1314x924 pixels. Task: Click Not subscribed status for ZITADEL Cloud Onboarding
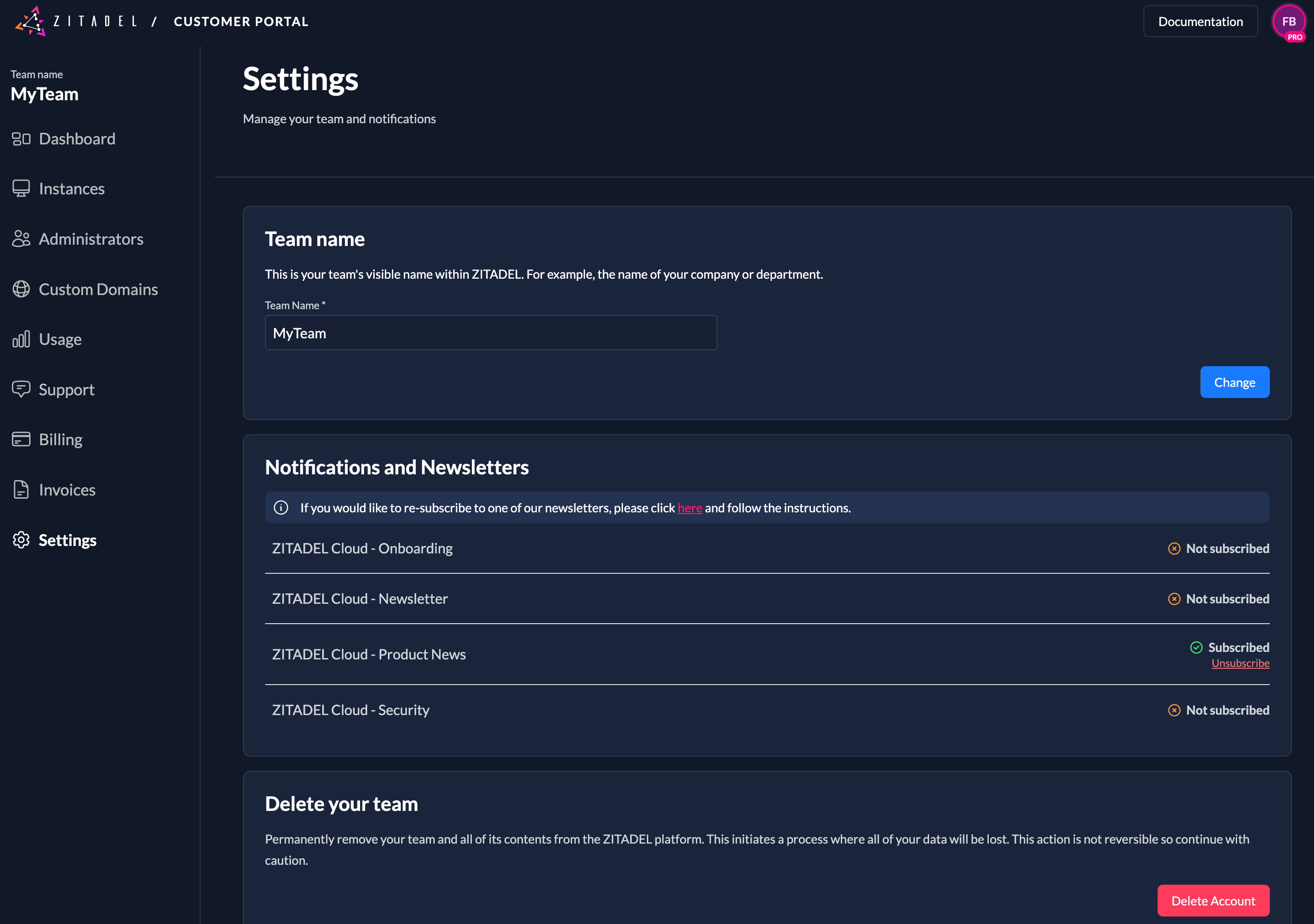click(x=1219, y=548)
